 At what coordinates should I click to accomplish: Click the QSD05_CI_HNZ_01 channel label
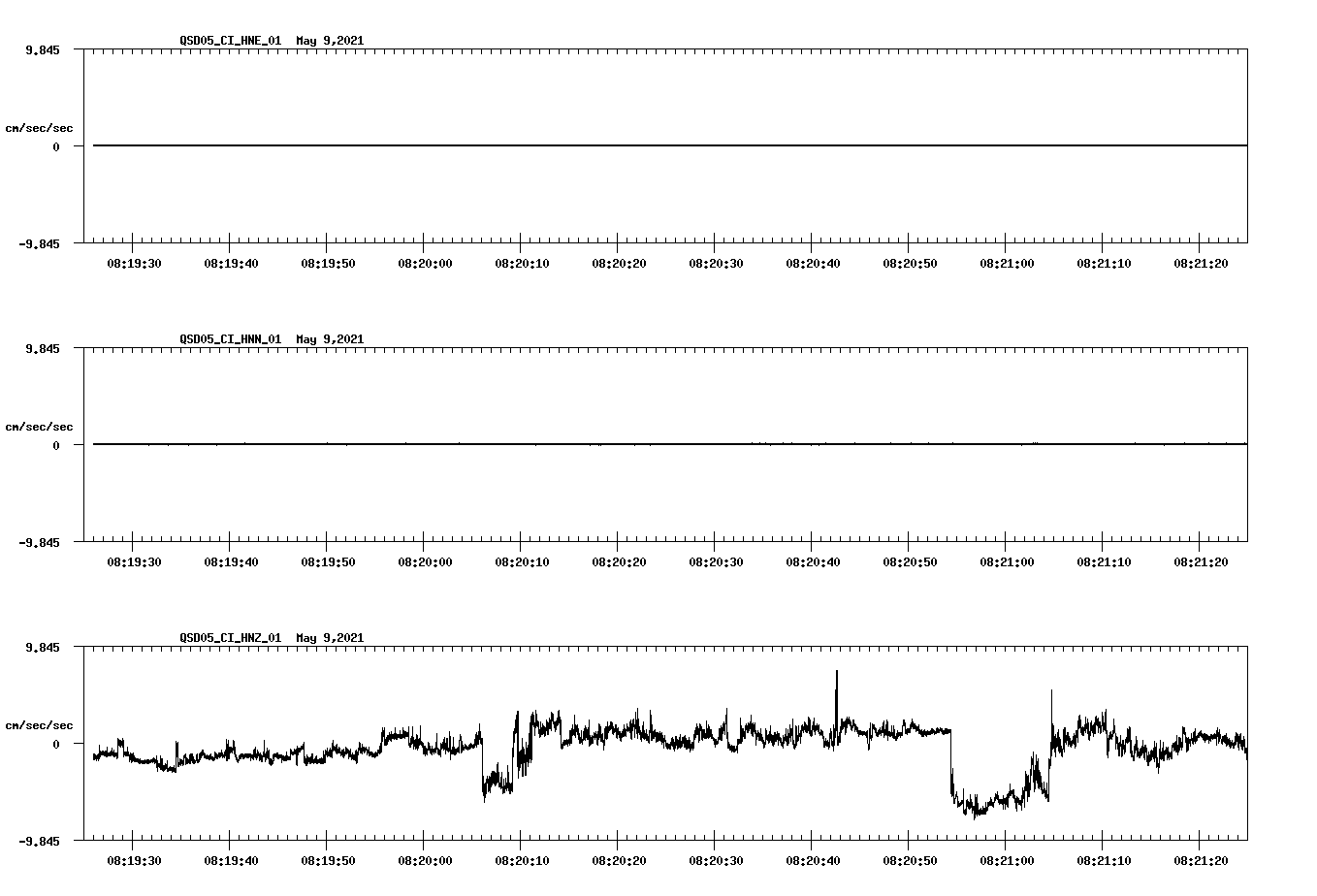(231, 638)
